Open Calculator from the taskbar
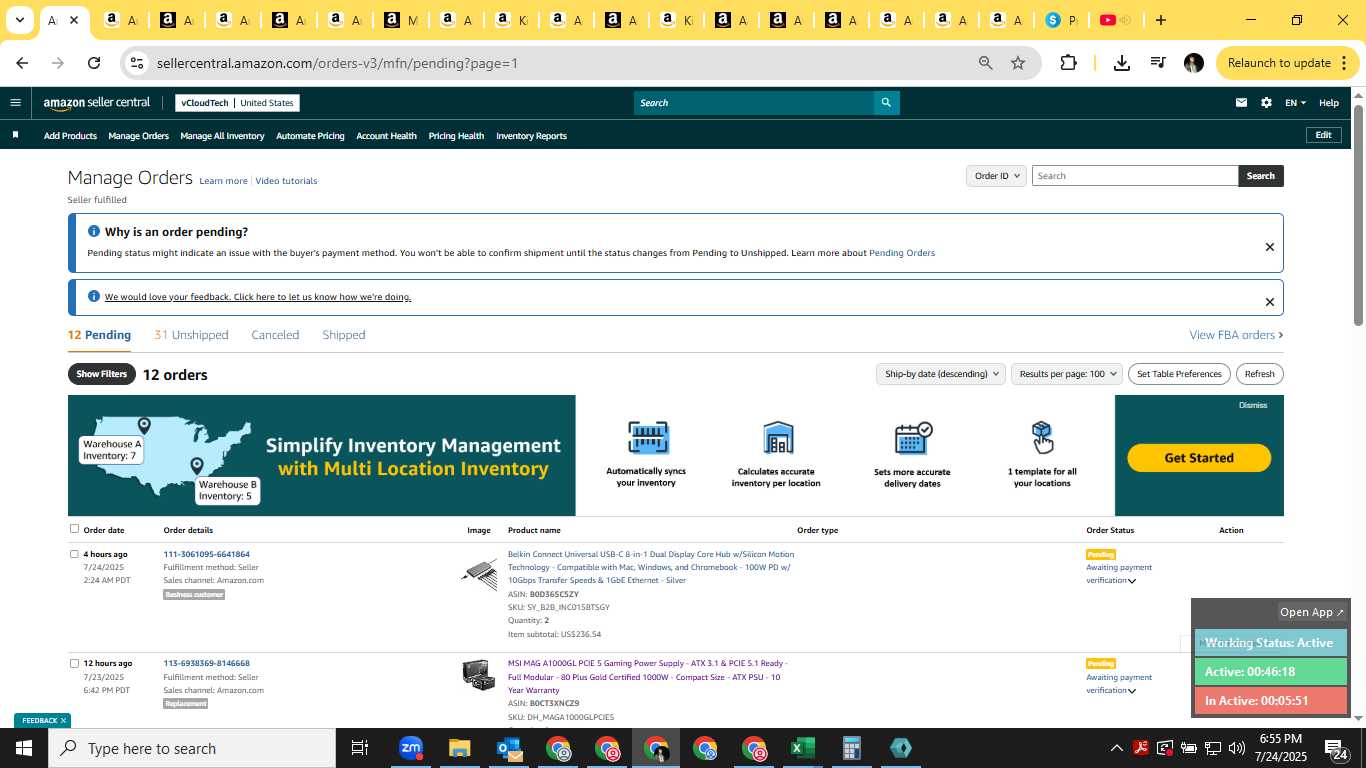The height and width of the screenshot is (768, 1366). (852, 748)
